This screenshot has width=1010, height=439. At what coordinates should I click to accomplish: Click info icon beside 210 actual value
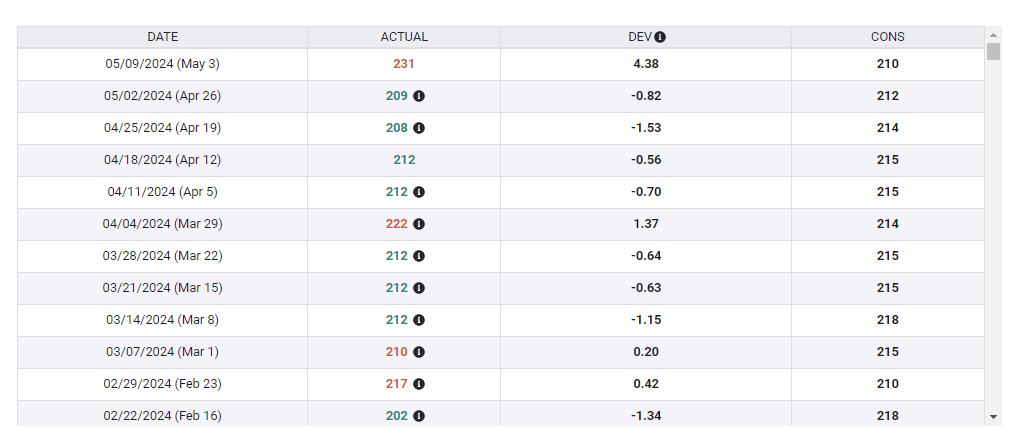[x=419, y=352]
